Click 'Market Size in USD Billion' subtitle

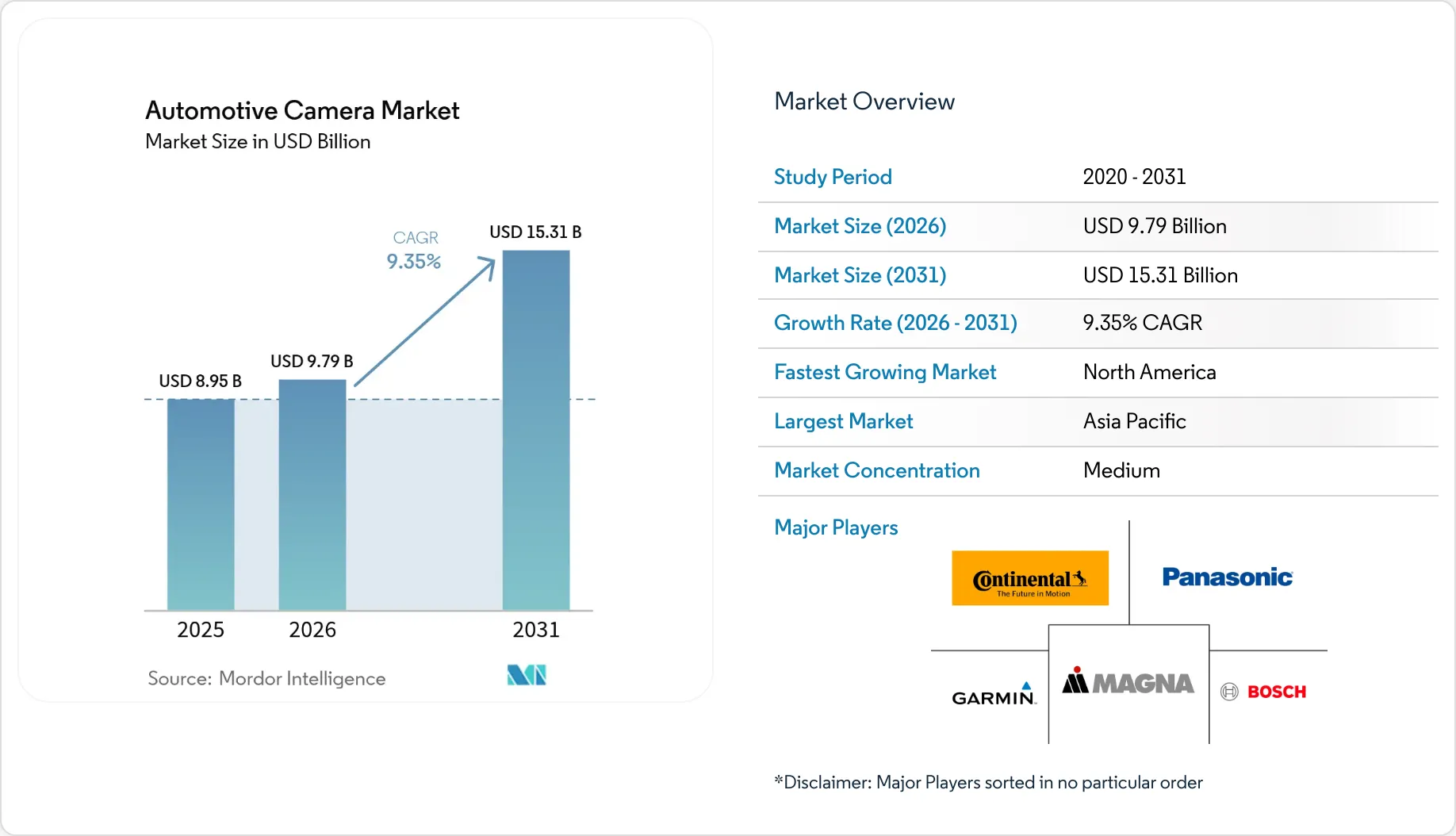pos(258,141)
